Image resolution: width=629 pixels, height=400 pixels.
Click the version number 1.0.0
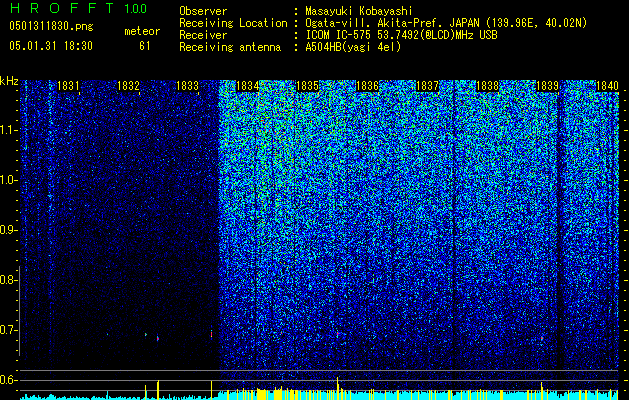coord(136,9)
